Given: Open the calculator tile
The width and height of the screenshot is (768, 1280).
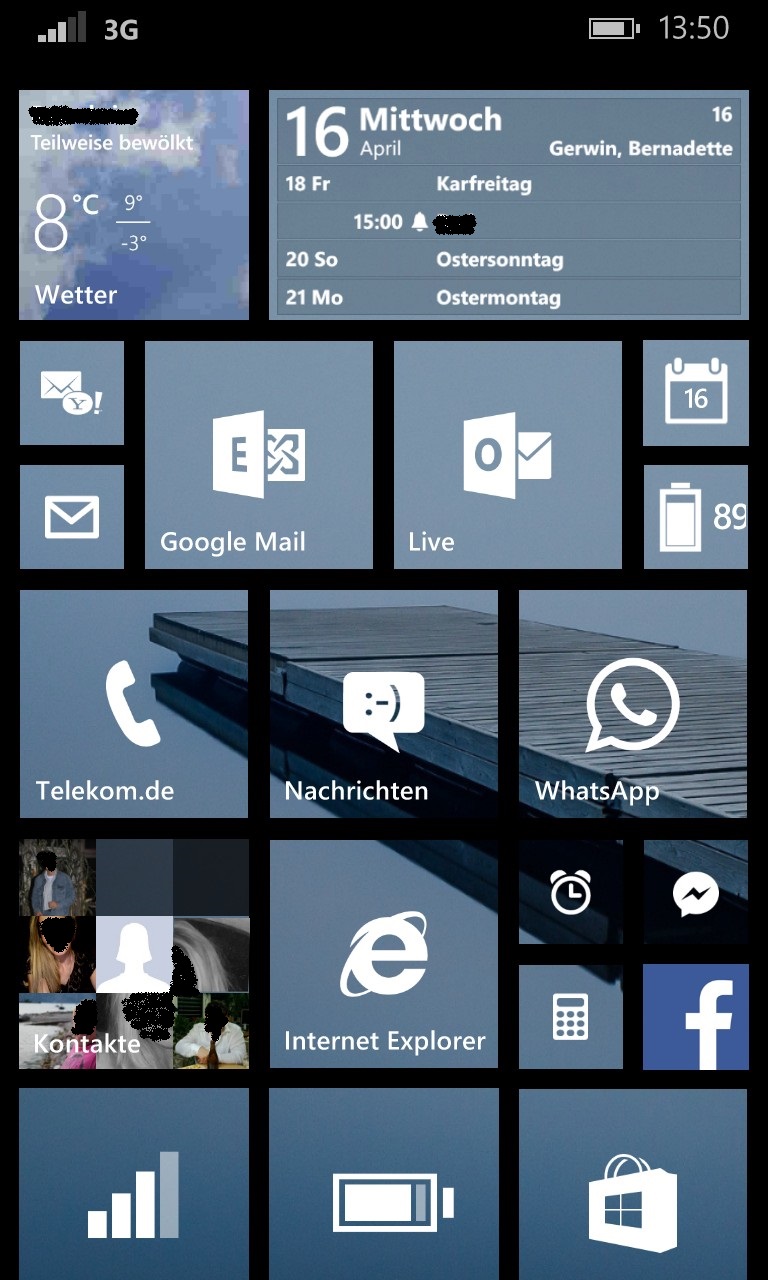Looking at the screenshot, I should click(571, 1017).
